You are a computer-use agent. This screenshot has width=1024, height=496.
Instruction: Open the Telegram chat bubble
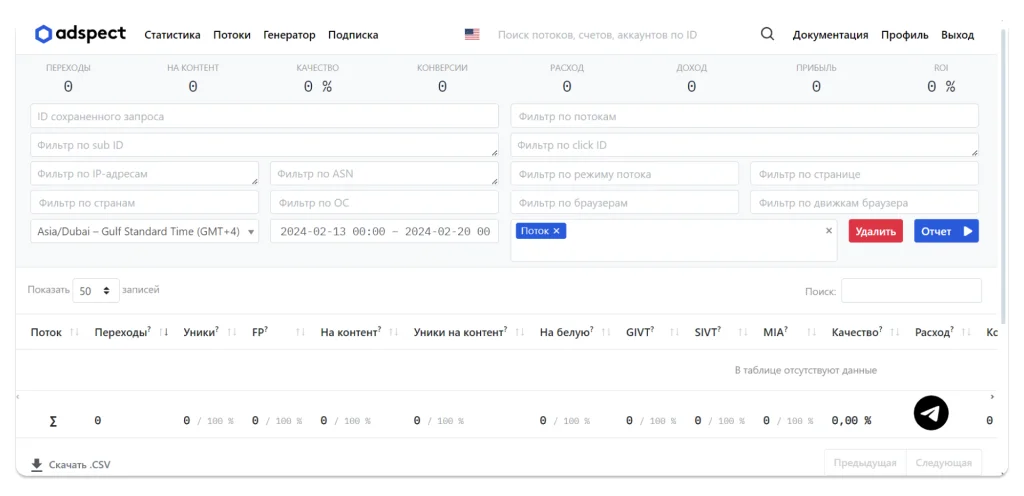point(930,413)
